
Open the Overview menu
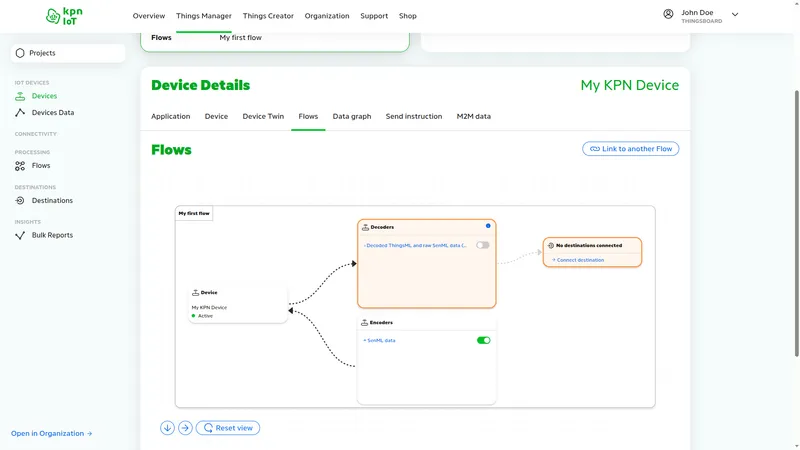pos(148,16)
